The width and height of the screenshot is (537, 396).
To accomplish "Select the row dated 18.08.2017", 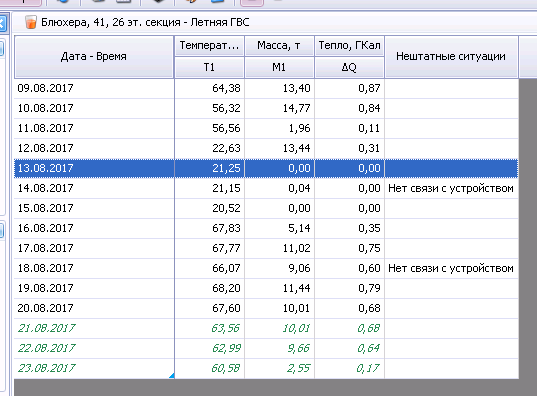I will (266, 268).
